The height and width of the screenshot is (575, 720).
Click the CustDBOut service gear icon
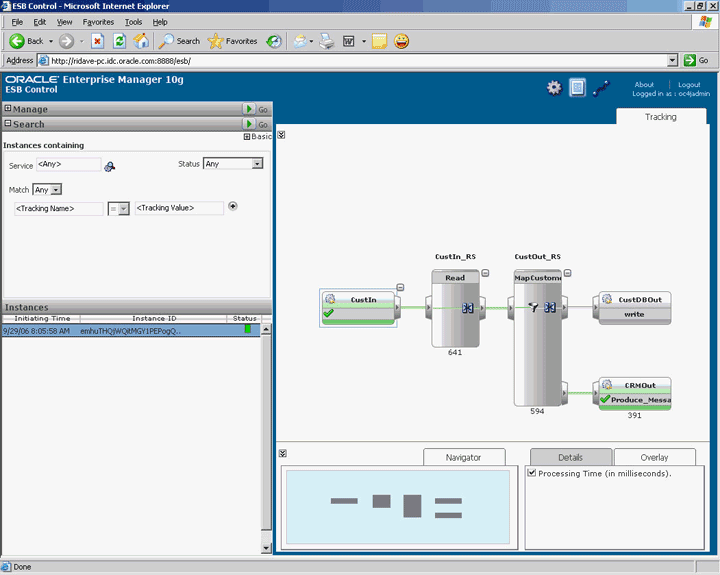pos(607,299)
